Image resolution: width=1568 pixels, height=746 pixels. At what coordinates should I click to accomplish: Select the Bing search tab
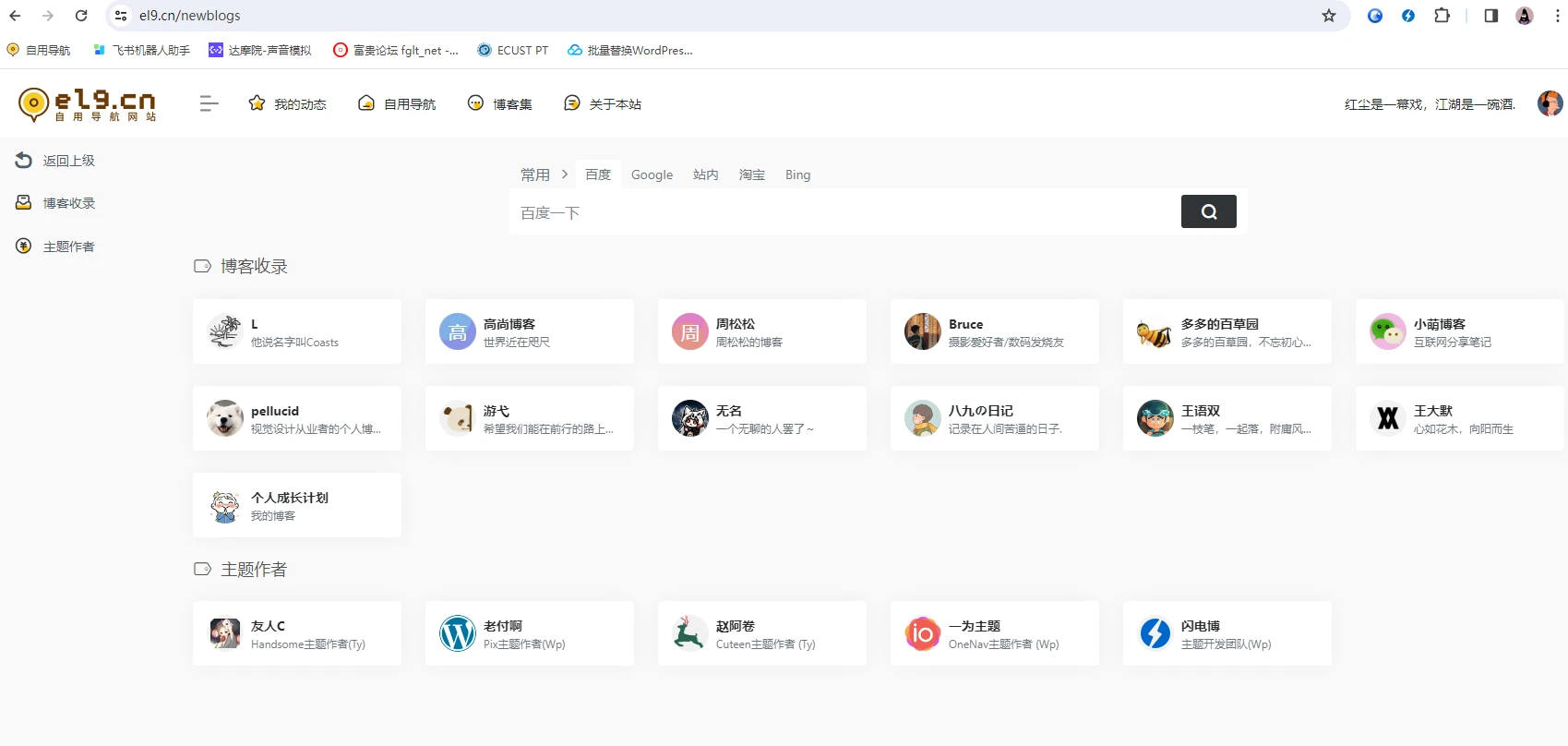coord(797,174)
